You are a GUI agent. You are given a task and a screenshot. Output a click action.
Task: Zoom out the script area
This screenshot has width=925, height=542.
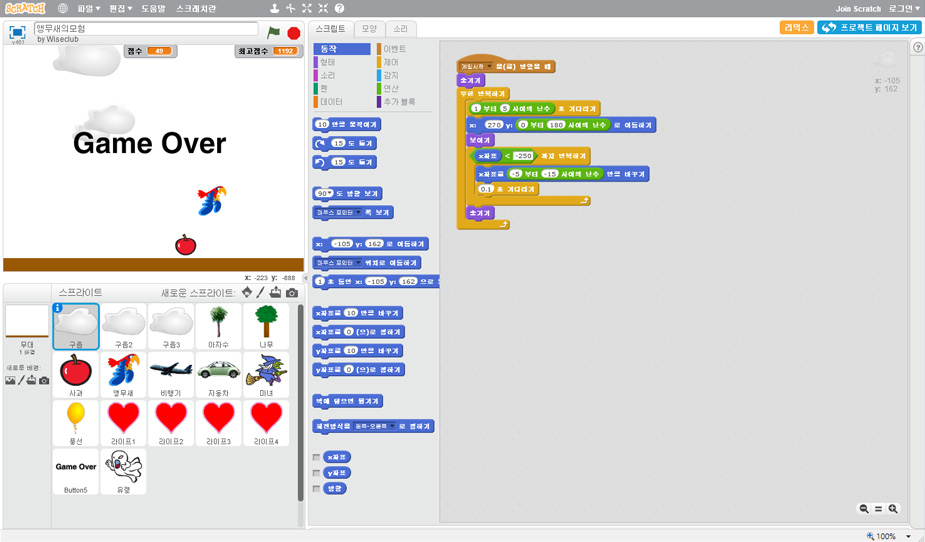click(x=864, y=509)
